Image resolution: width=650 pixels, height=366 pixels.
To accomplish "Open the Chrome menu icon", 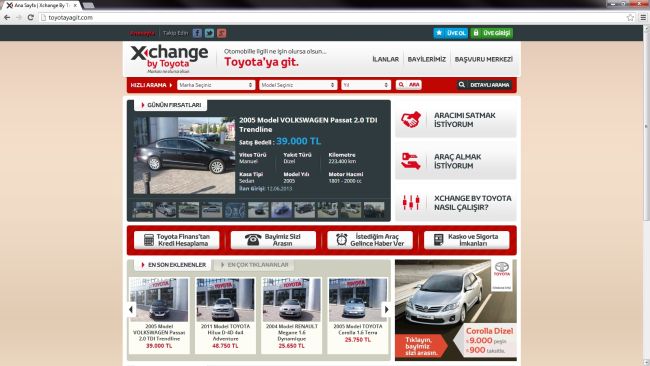I will [643, 17].
